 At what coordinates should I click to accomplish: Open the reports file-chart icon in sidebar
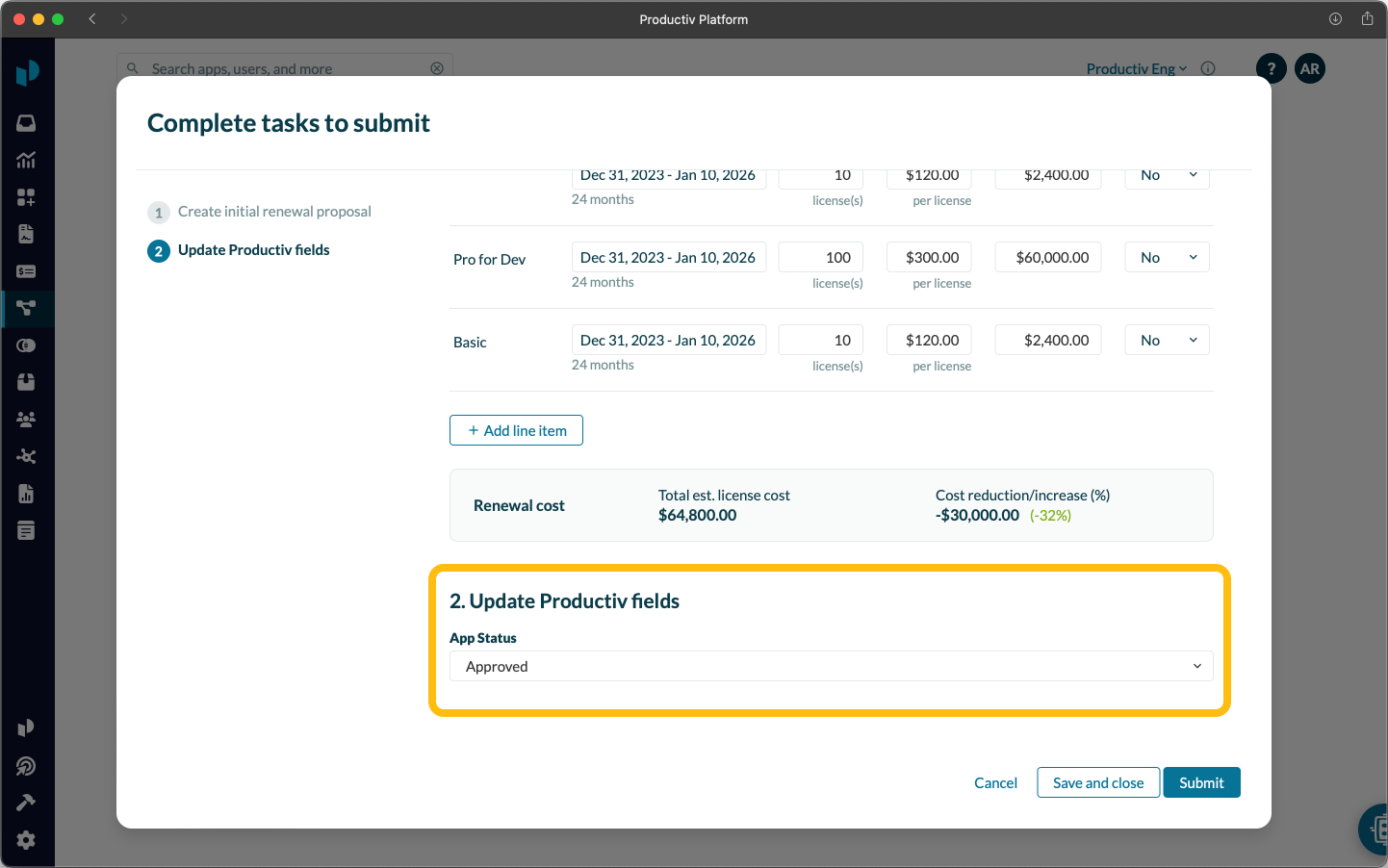pyautogui.click(x=26, y=494)
